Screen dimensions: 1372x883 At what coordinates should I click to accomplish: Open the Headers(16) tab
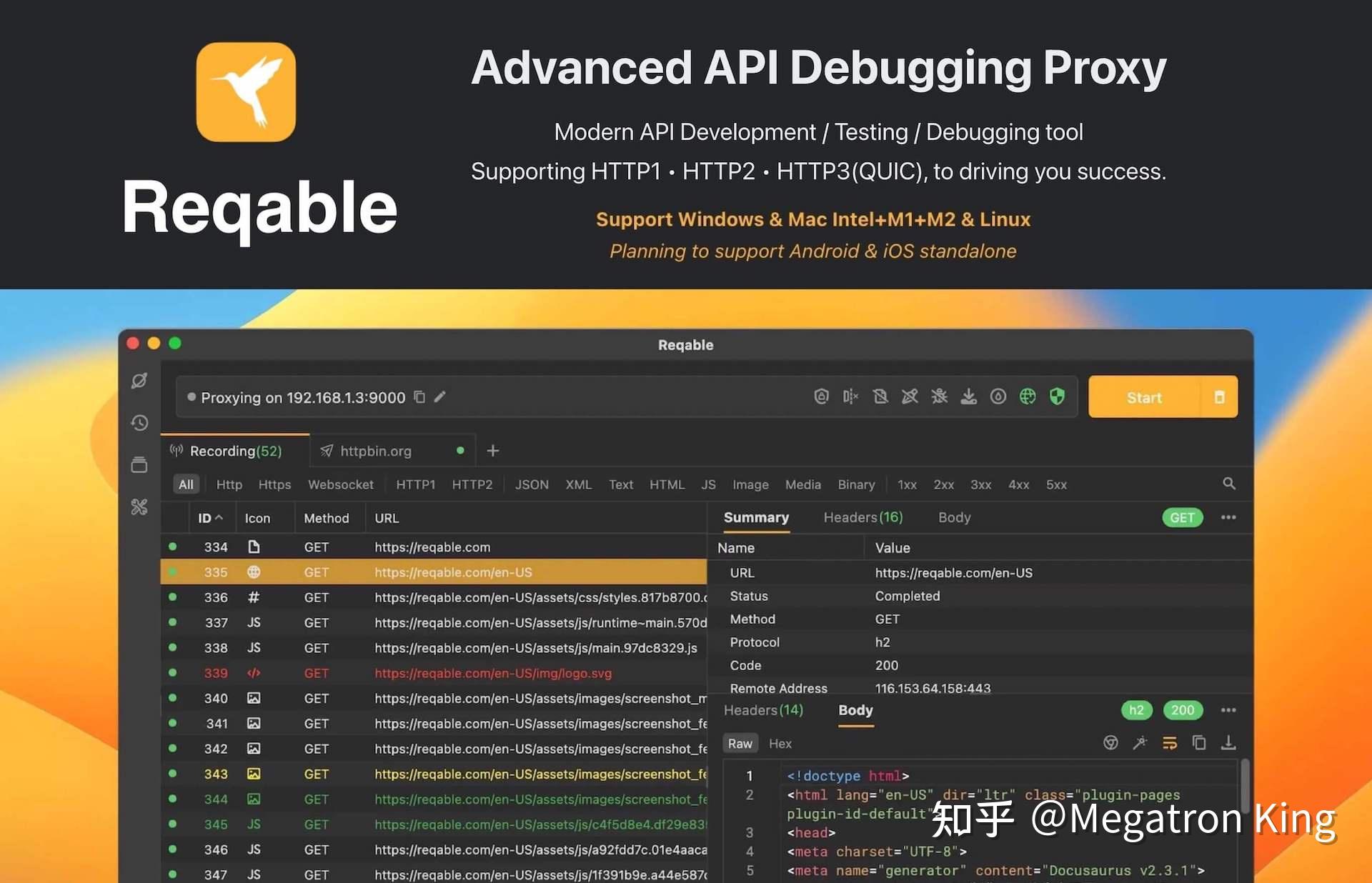[x=863, y=517]
